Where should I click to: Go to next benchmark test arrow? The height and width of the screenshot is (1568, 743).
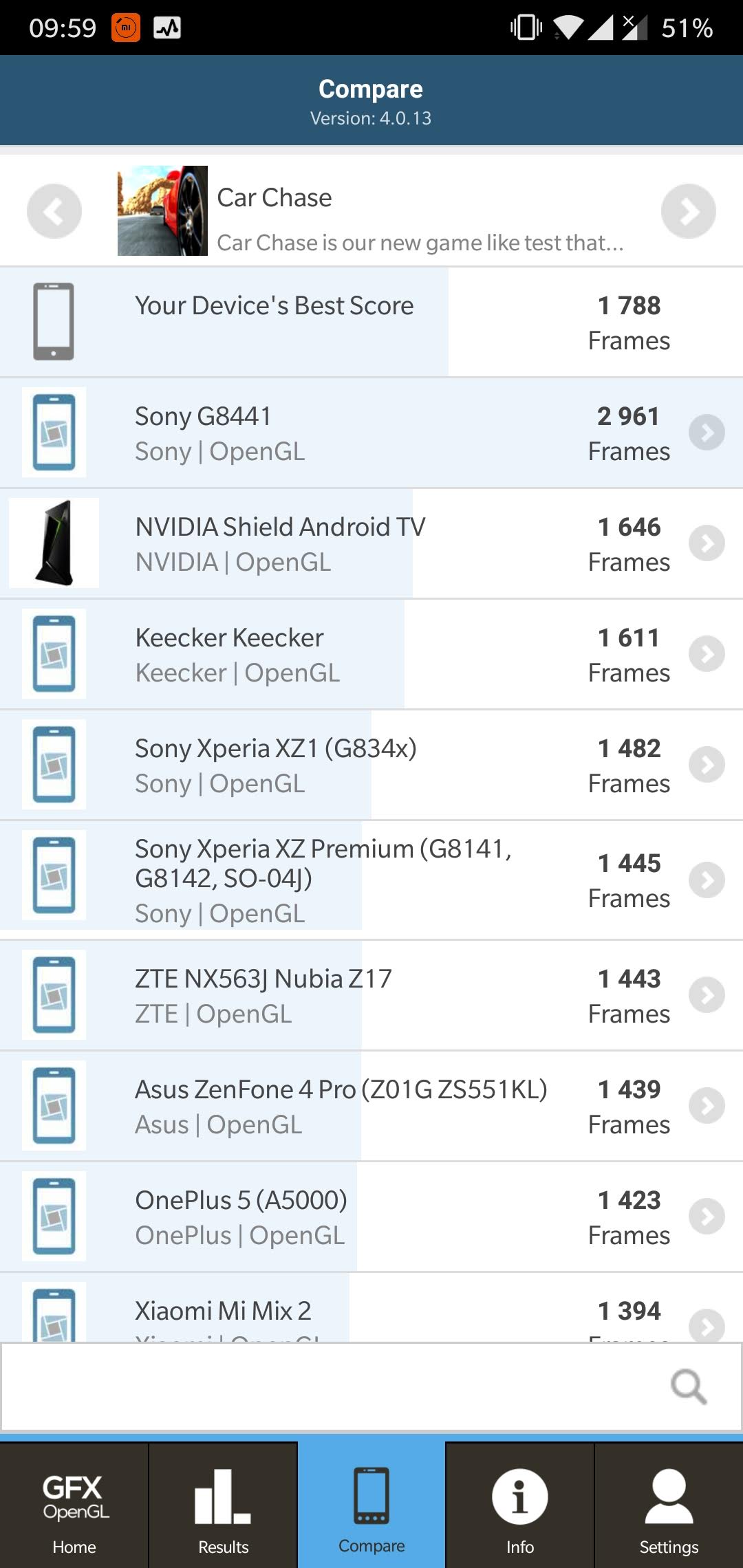click(x=688, y=211)
